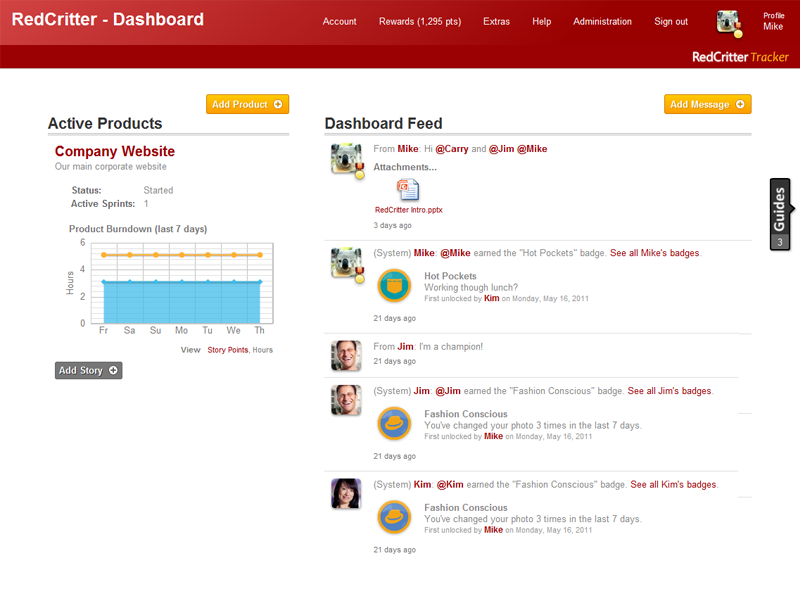Click the Product Burndown chart area
This screenshot has height=600, width=800.
pyautogui.click(x=182, y=283)
